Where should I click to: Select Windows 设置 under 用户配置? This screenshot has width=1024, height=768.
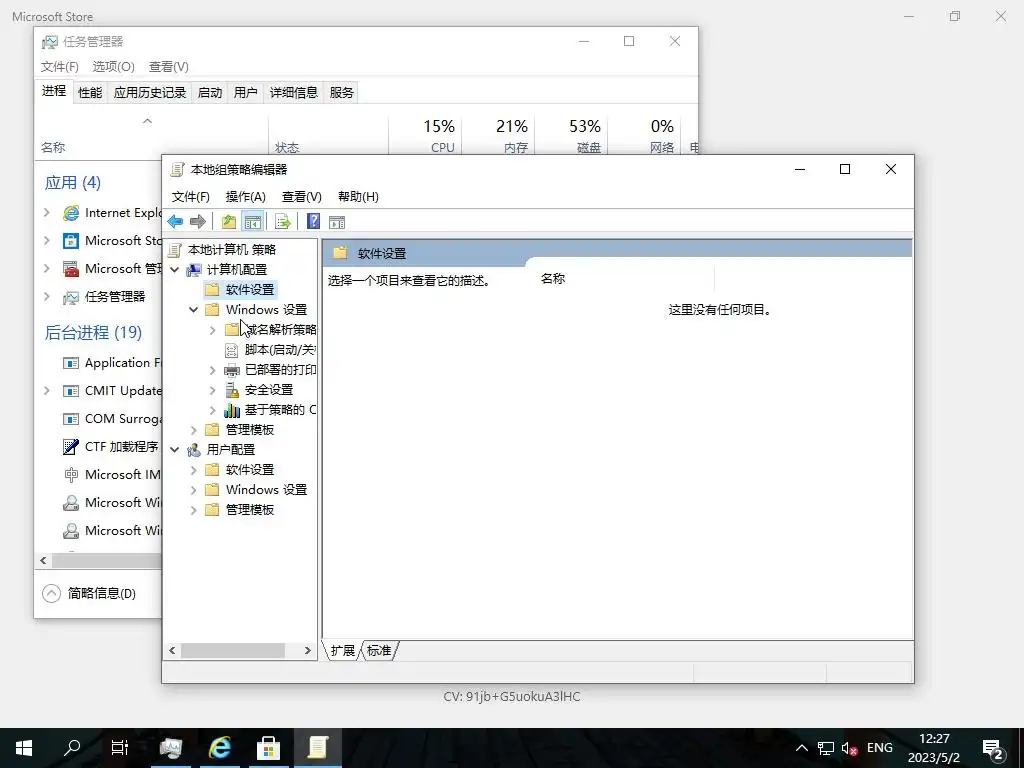point(266,490)
